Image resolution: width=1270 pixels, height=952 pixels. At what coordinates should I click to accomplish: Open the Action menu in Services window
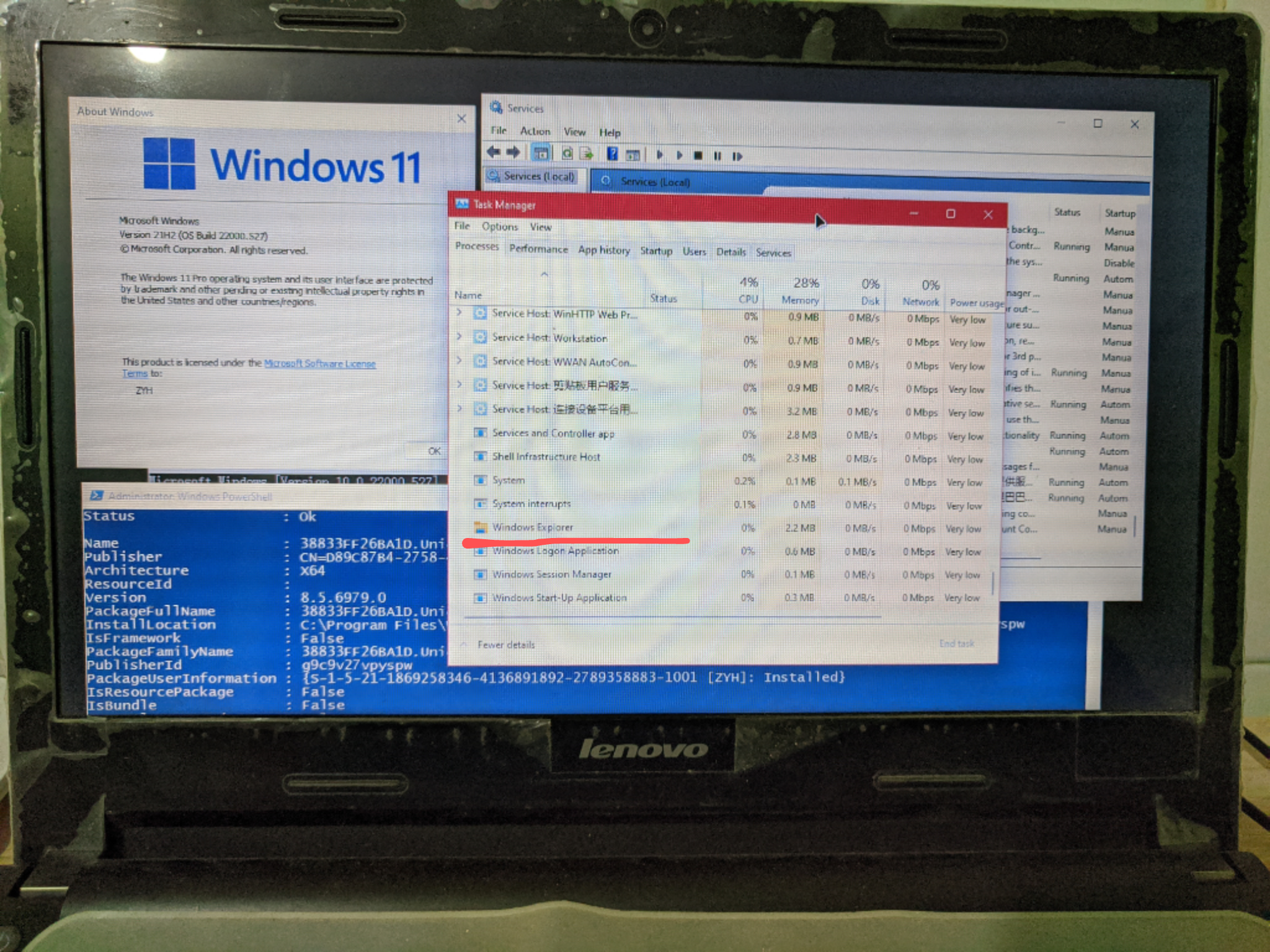pyautogui.click(x=535, y=131)
